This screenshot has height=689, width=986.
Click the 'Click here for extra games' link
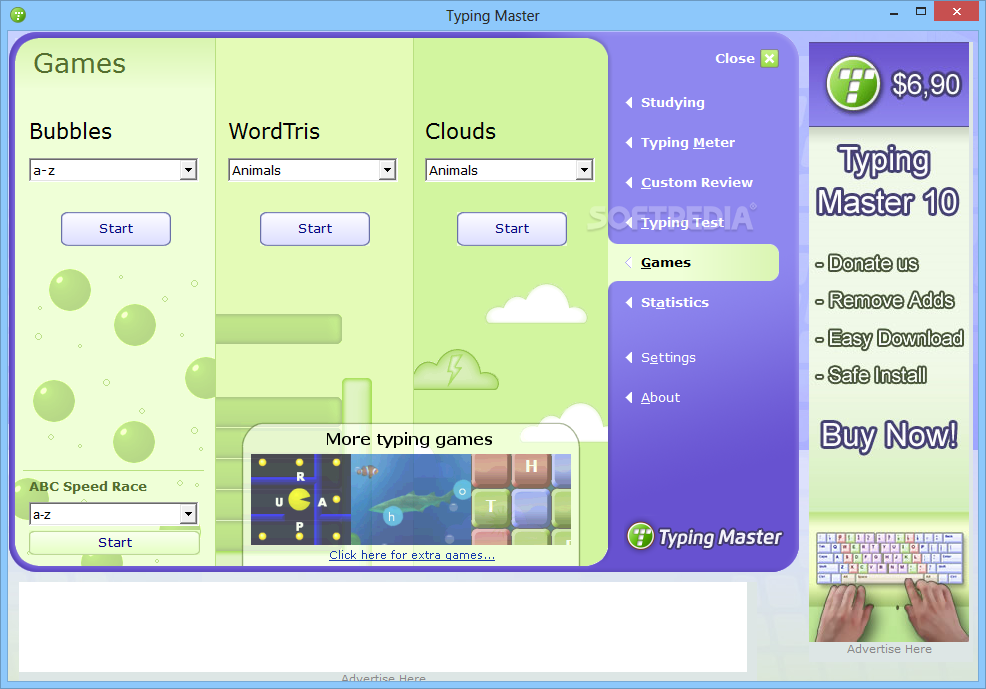pos(412,555)
